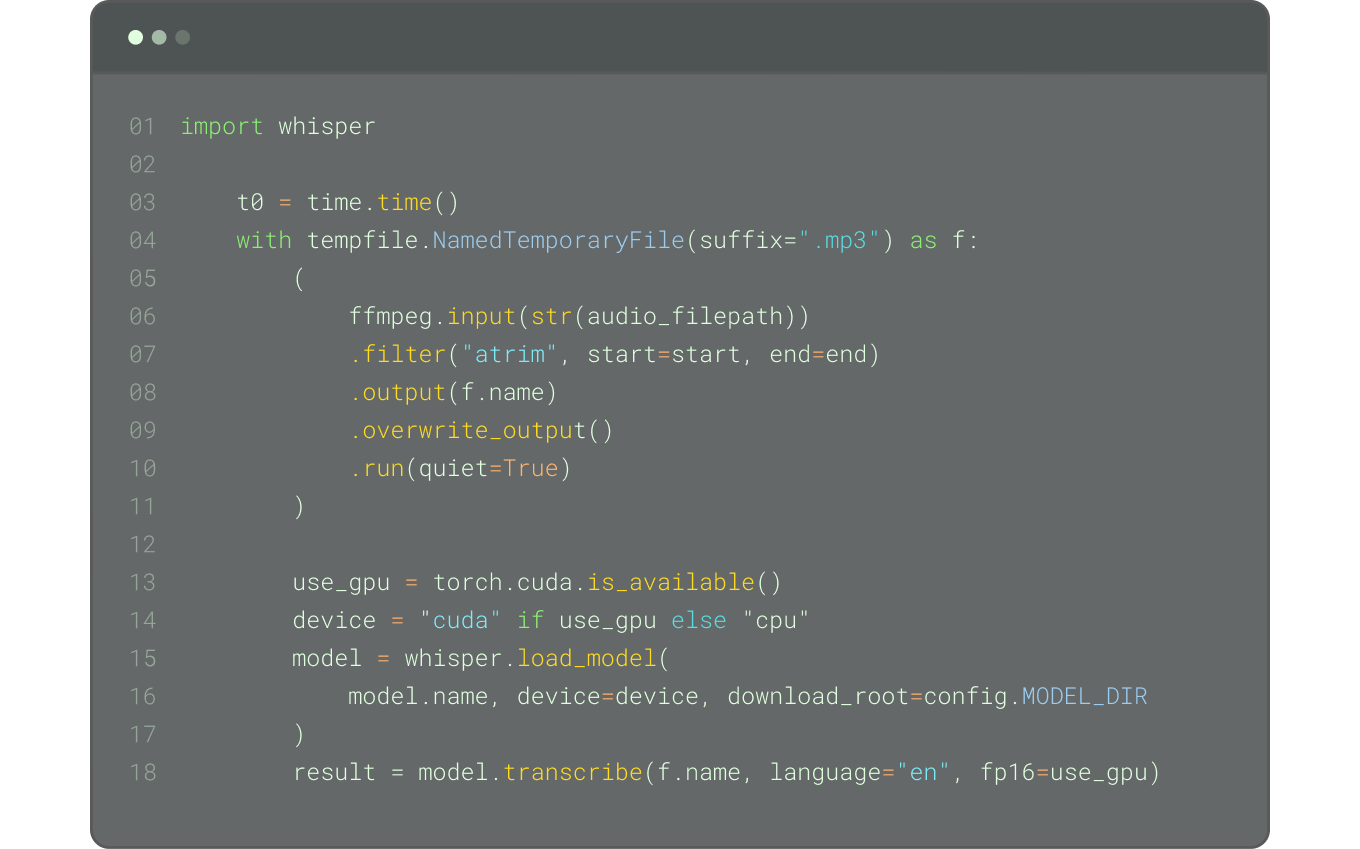Image resolution: width=1360 pixels, height=849 pixels.
Task: Click the closing parenthesis on line 11
Action: point(299,507)
